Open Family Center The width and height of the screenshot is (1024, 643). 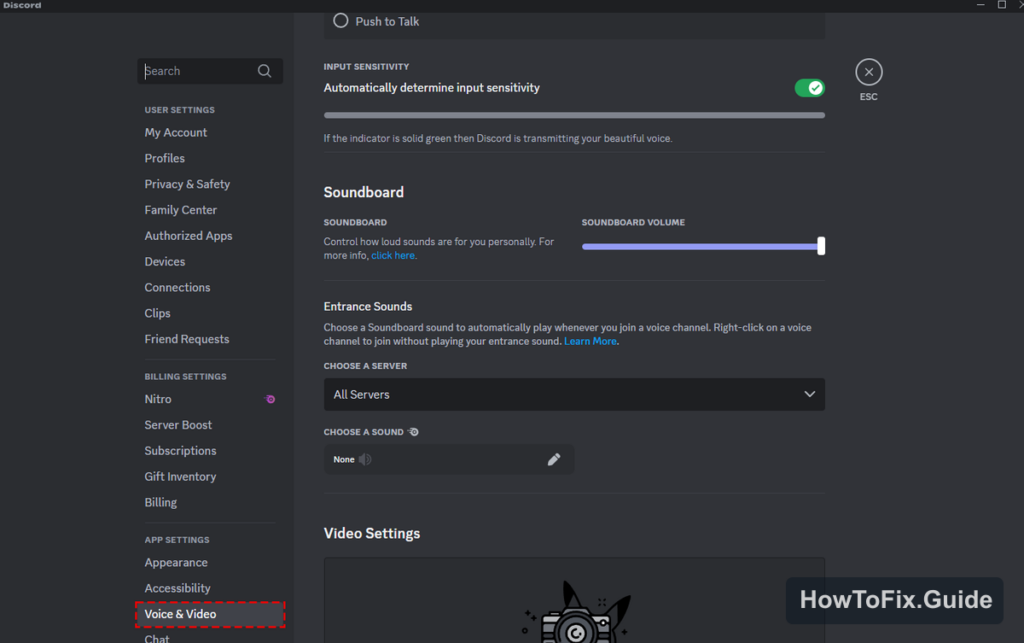pos(181,210)
